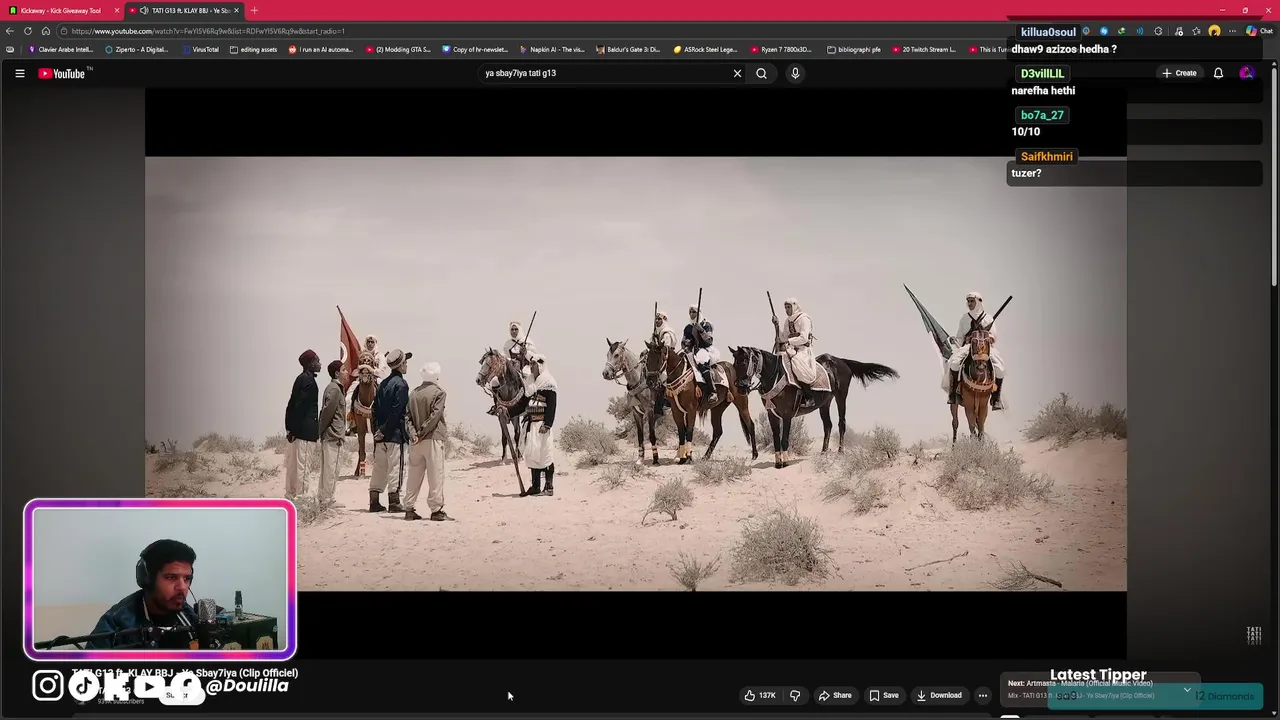Open Ryzen 7 7800x3D bookmark
This screenshot has height=720, width=1280.
(x=781, y=49)
